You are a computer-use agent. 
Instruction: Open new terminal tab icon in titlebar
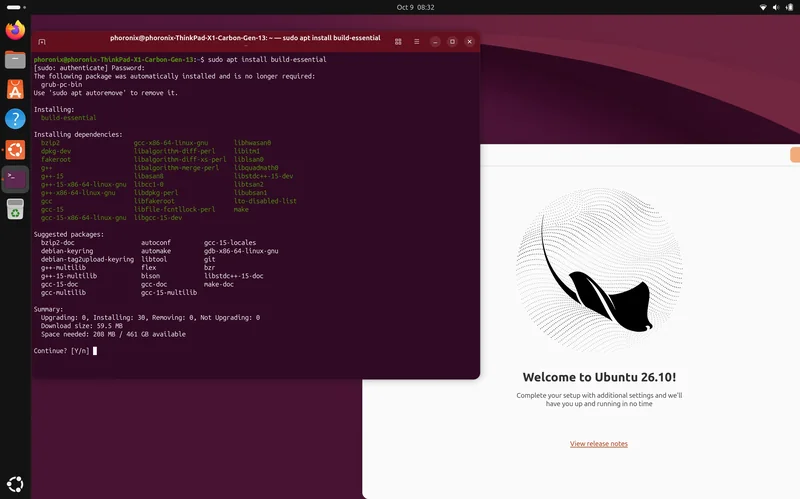pos(42,42)
